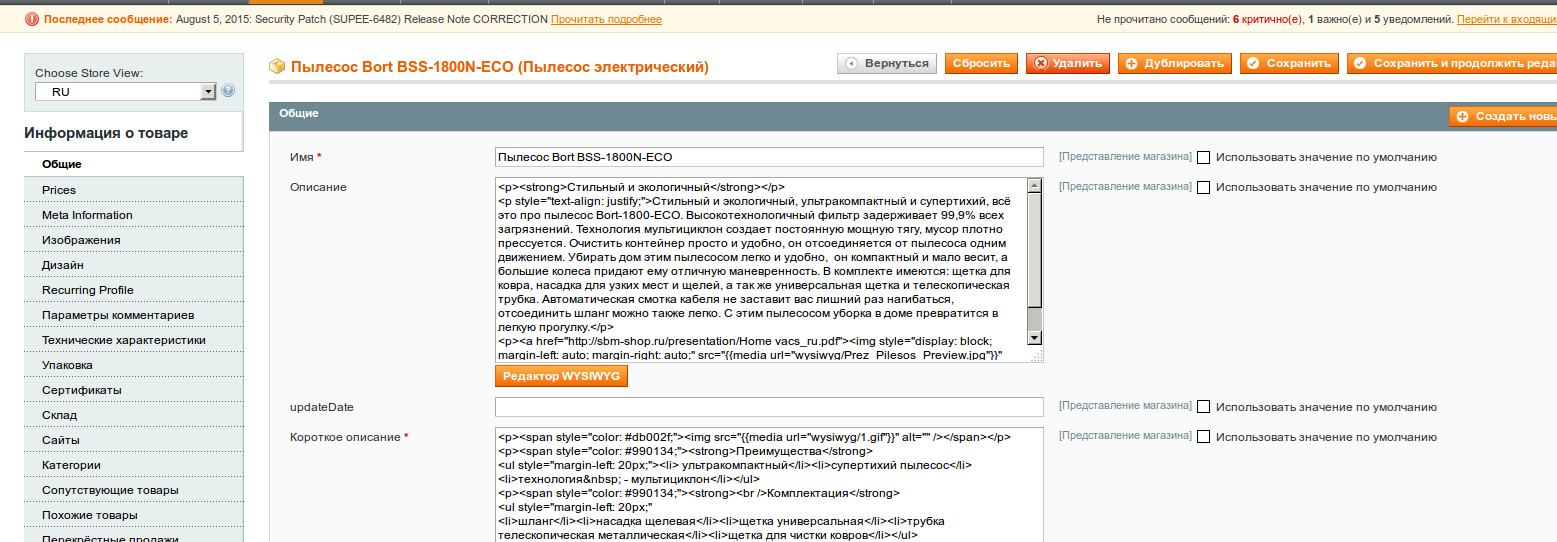Click the Удалить button
This screenshot has height=542, width=1557.
coord(1067,63)
